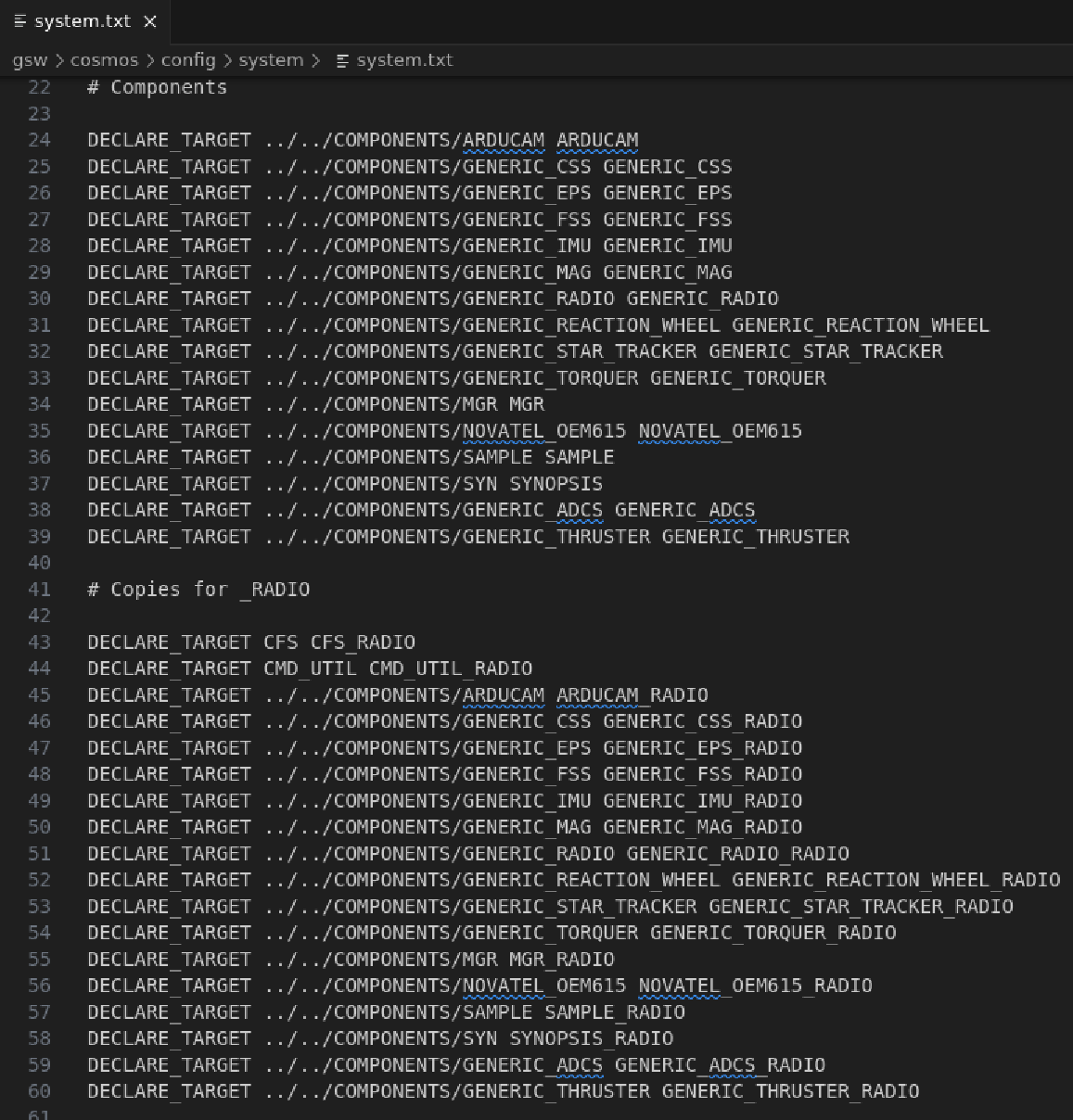
Task: Click GENERIC_STAR_TRACKER target name on line 32
Action: [x=826, y=351]
